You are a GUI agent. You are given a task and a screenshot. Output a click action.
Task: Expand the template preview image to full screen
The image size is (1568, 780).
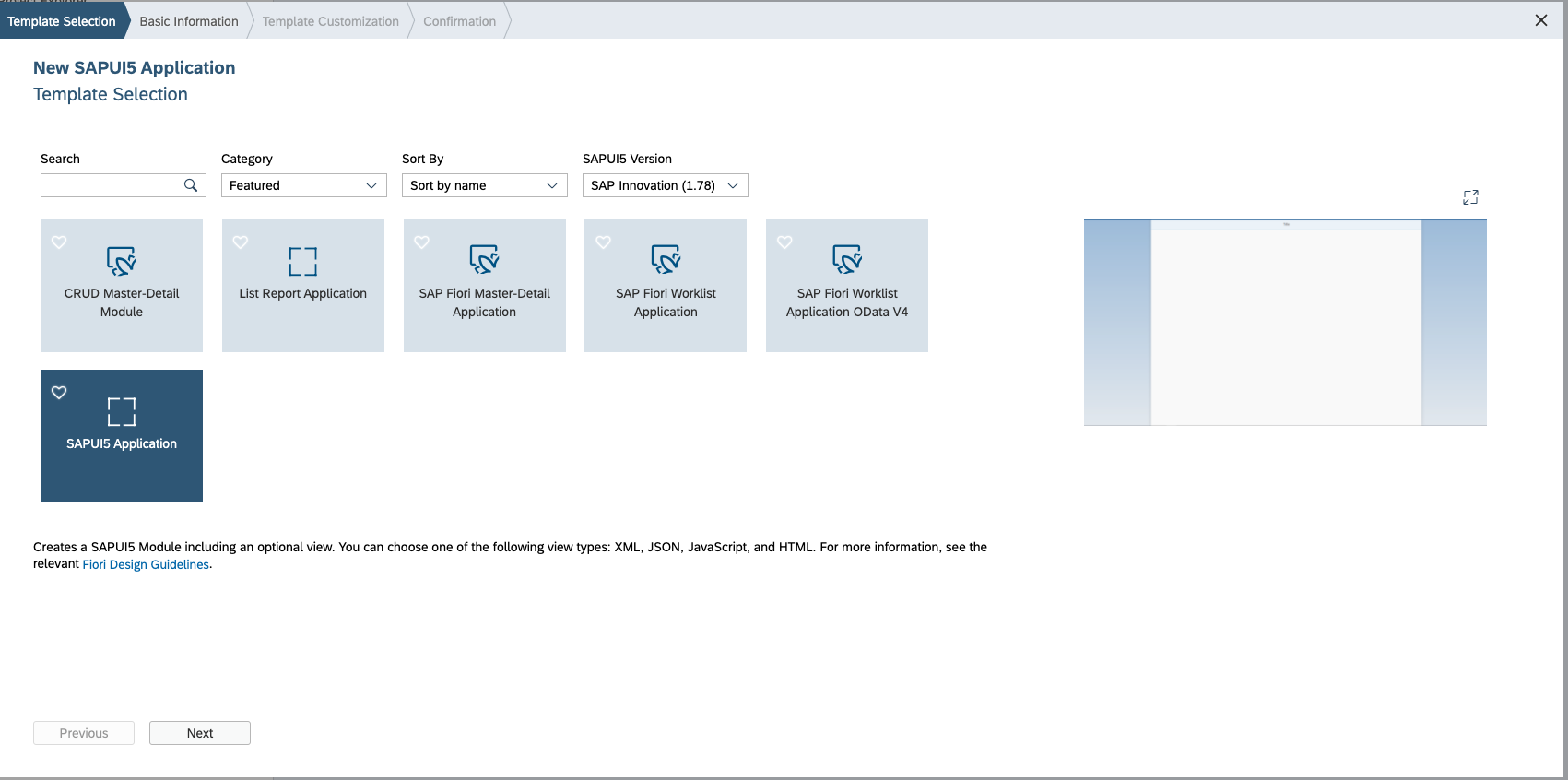(x=1470, y=197)
